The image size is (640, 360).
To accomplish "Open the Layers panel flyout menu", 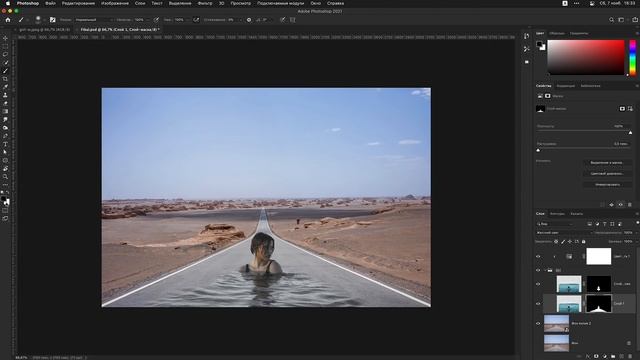I will coord(637,214).
